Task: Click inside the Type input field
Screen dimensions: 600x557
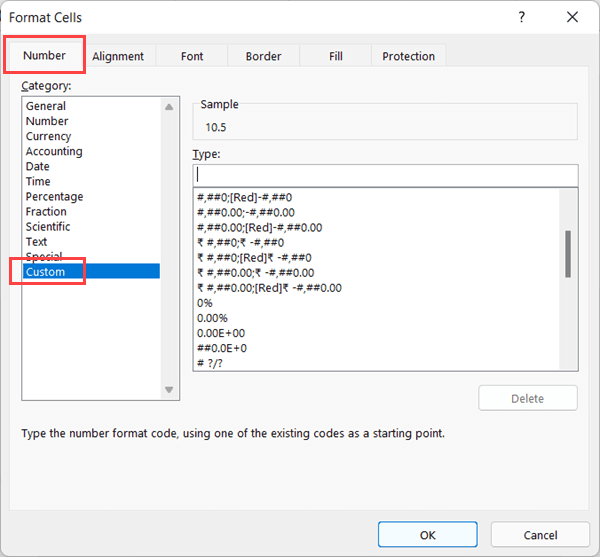Action: pos(385,175)
